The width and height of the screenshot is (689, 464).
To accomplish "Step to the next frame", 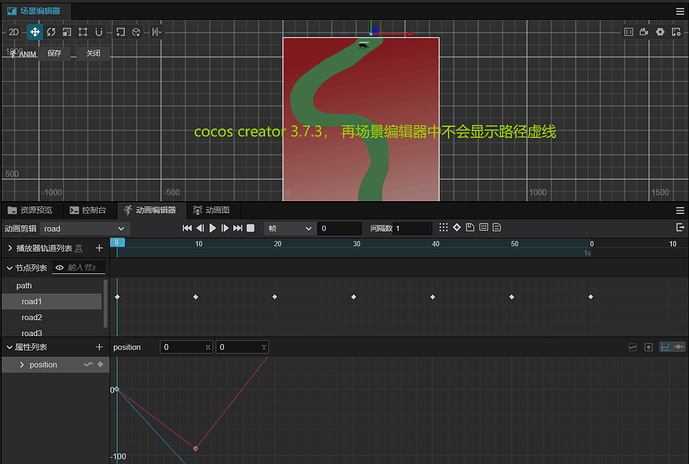I will pos(225,228).
